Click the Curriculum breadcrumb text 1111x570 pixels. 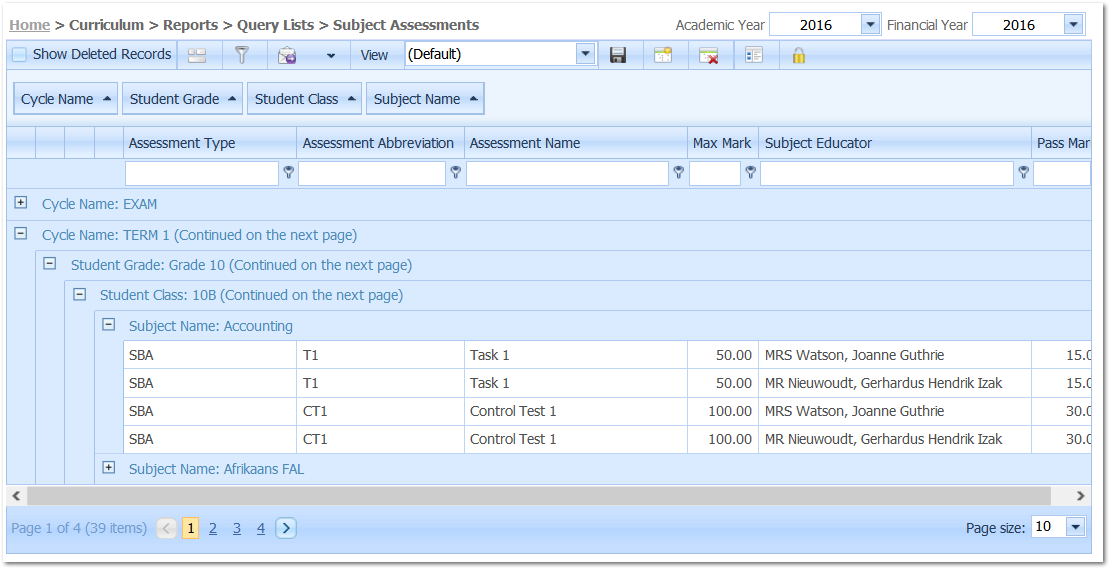106,25
